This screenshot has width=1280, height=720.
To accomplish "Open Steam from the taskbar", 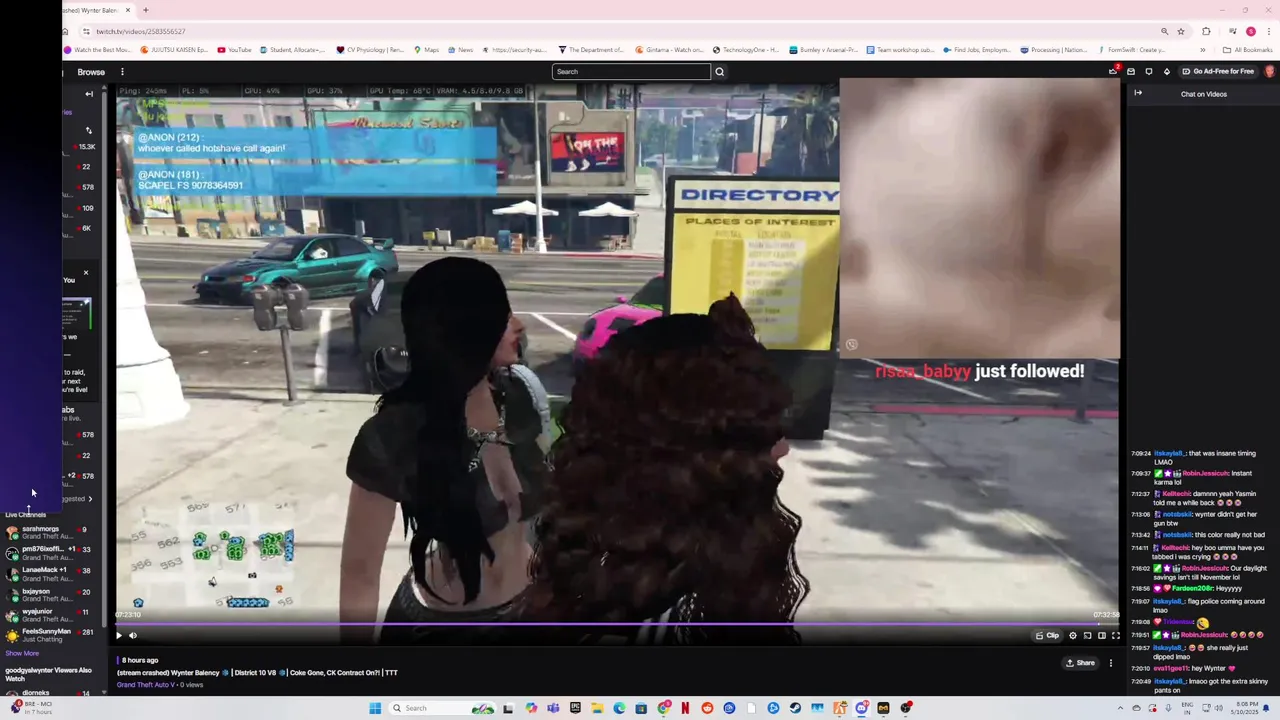I will click(795, 708).
